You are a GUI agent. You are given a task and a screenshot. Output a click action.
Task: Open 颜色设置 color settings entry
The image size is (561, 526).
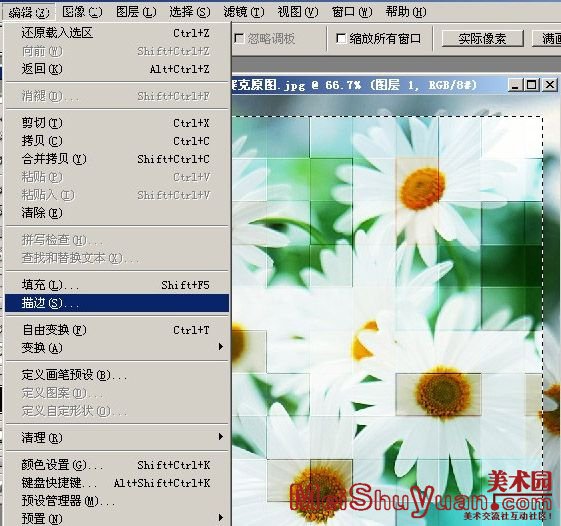click(117, 465)
